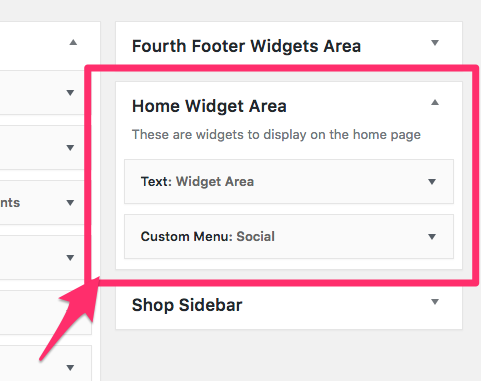481x381 pixels.
Task: Click the home page widgets description text
Action: click(276, 135)
